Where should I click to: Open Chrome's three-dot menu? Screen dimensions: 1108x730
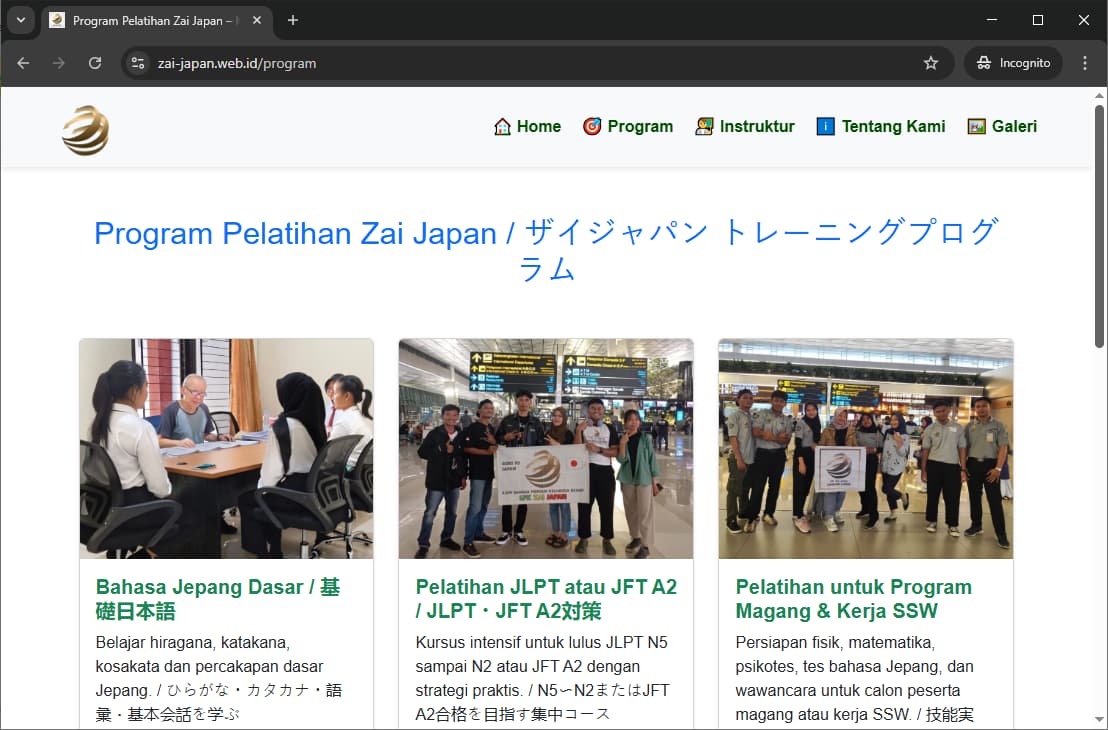(x=1085, y=62)
